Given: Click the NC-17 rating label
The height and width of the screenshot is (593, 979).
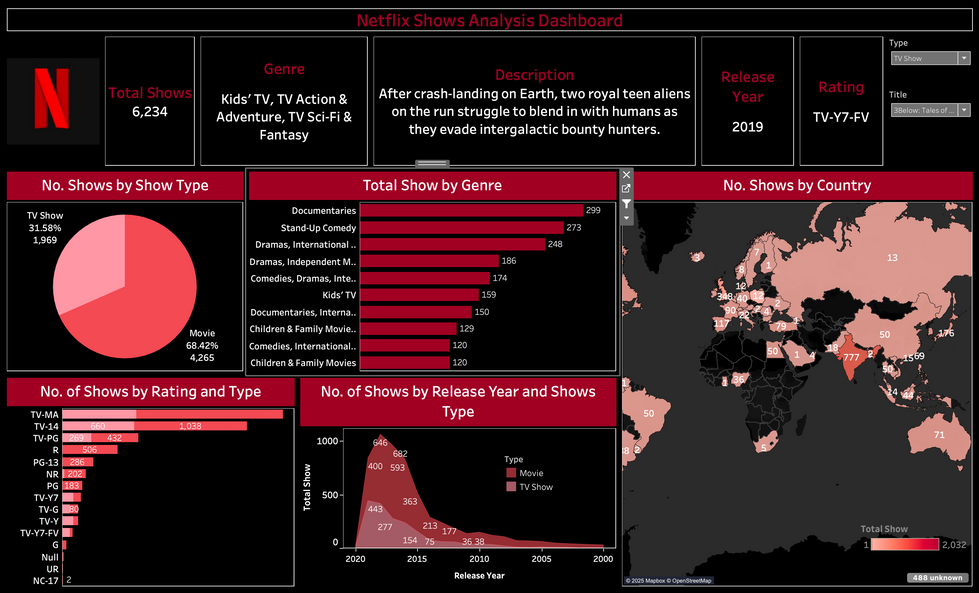Looking at the screenshot, I should [46, 581].
